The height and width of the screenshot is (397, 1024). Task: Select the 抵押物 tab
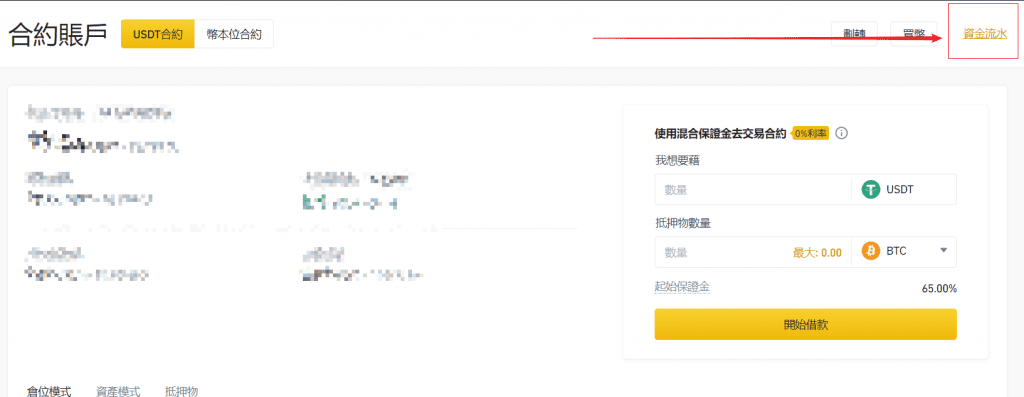[x=182, y=391]
